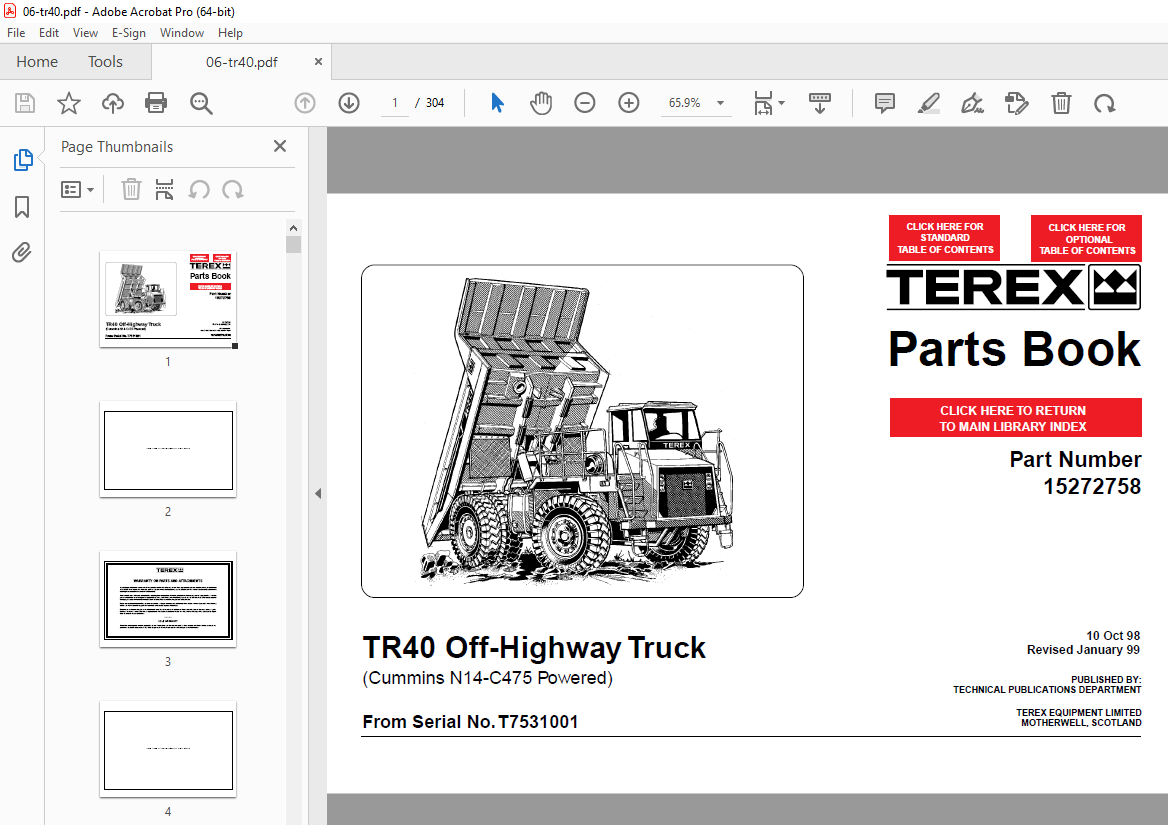
Task: Delete pages via thumbnails panel trash
Action: pos(131,190)
